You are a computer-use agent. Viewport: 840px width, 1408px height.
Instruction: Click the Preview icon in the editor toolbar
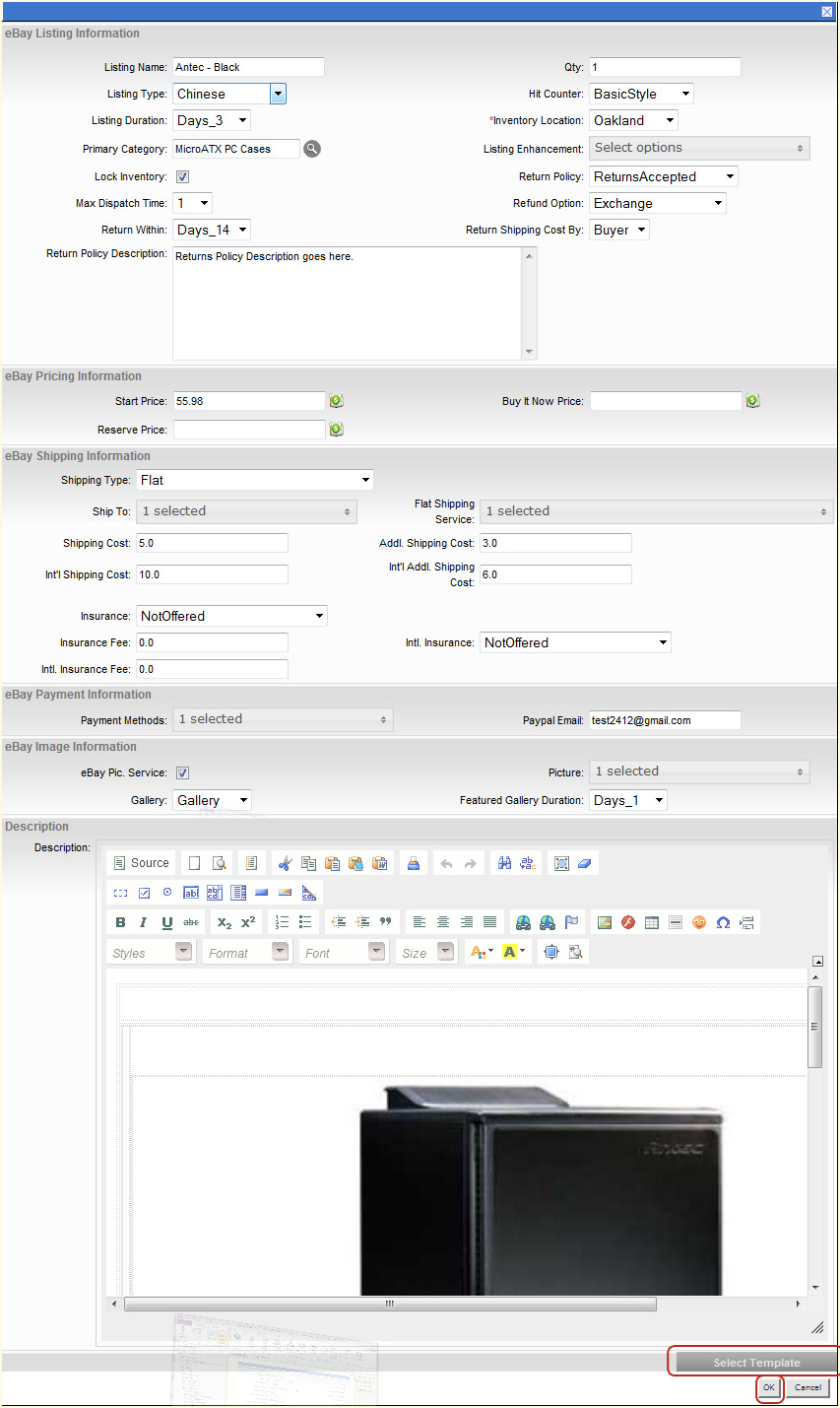tap(220, 863)
